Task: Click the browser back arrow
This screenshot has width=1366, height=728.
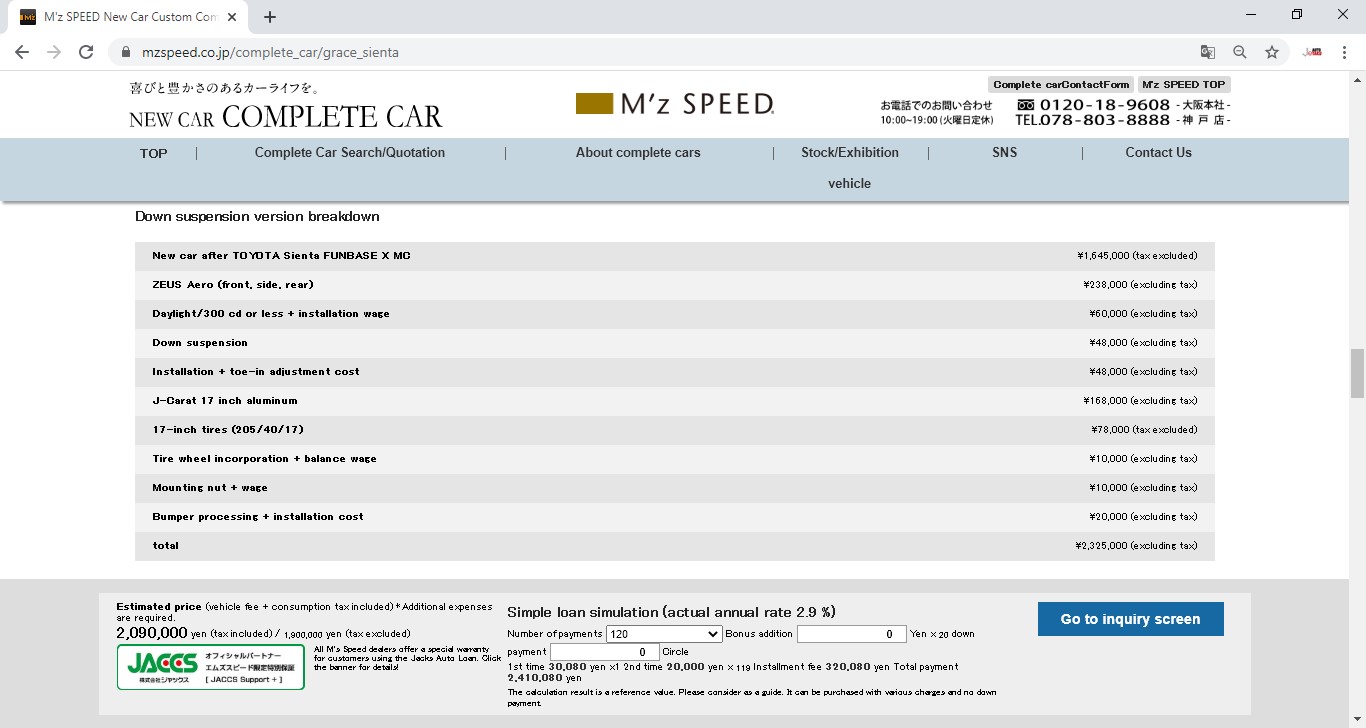Action: click(22, 52)
